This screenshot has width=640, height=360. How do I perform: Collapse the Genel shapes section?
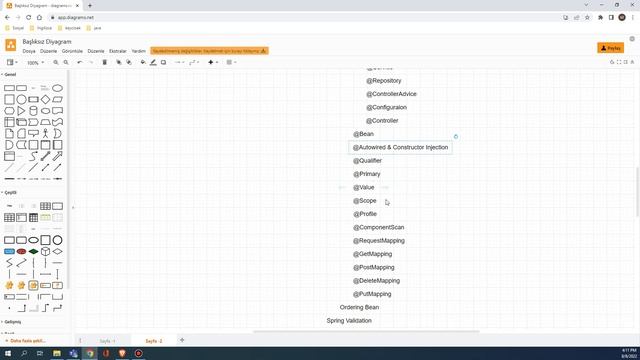pyautogui.click(x=9, y=75)
